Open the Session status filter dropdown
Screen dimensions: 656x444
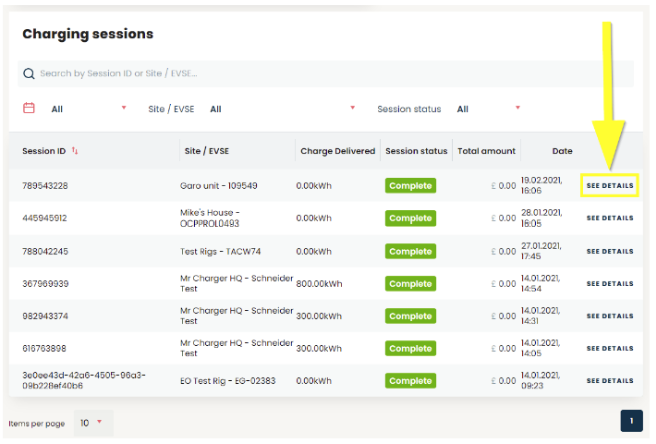[488, 109]
